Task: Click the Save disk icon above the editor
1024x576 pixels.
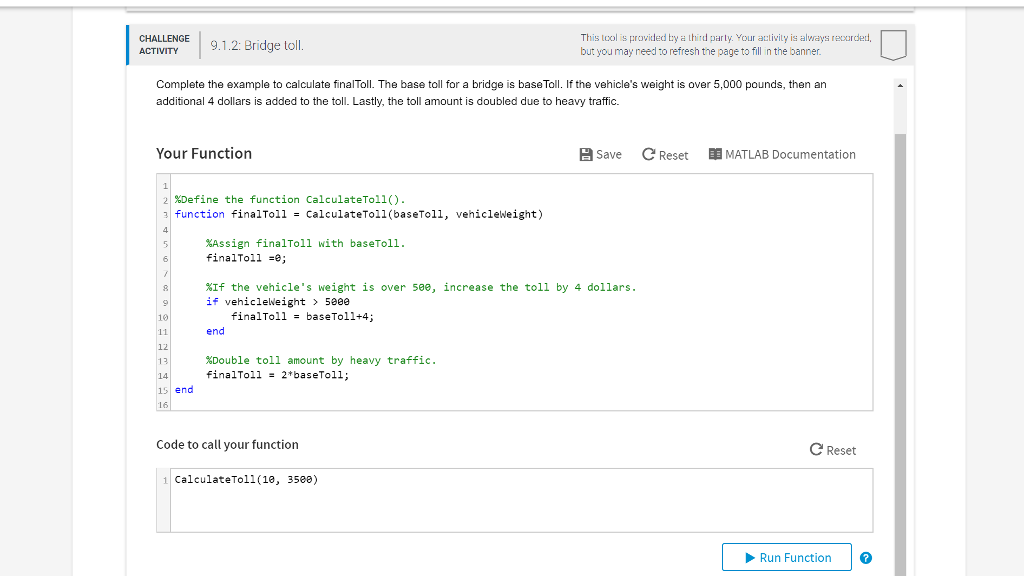Action: point(589,154)
